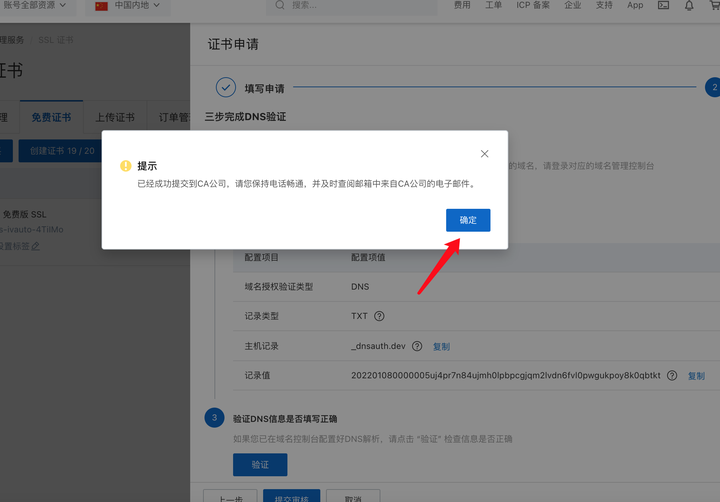720x502 pixels.
Task: Click the search magnifier icon
Action: point(280,5)
